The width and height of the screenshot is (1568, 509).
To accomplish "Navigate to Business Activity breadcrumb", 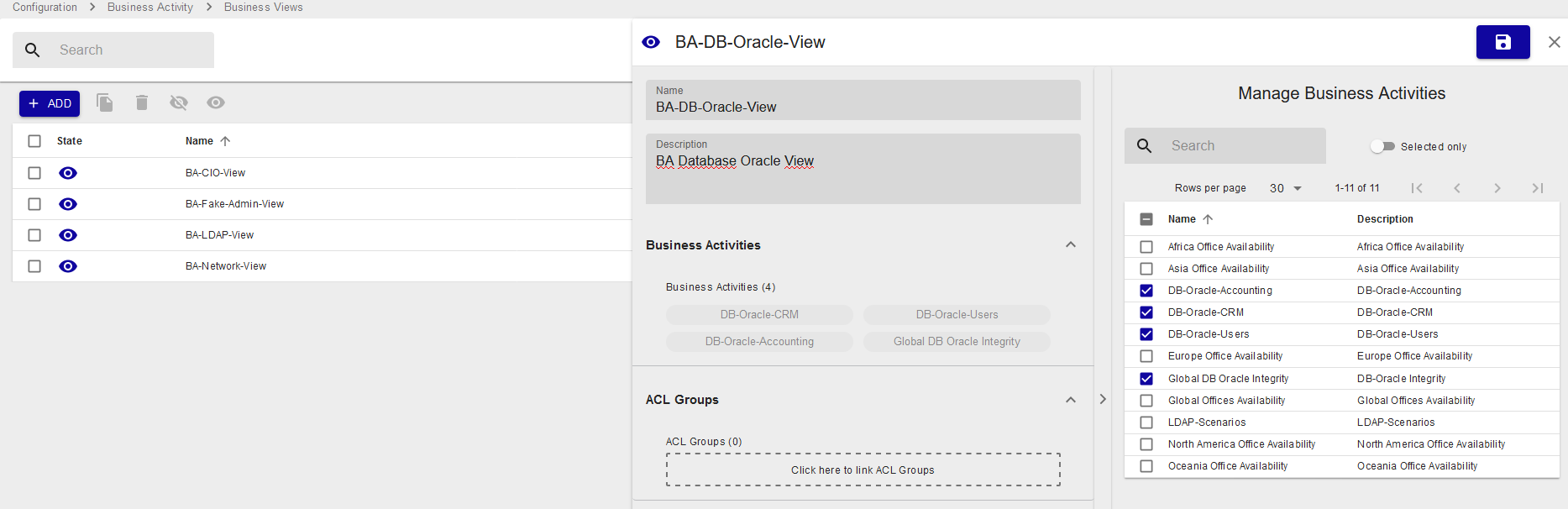I will [149, 8].
